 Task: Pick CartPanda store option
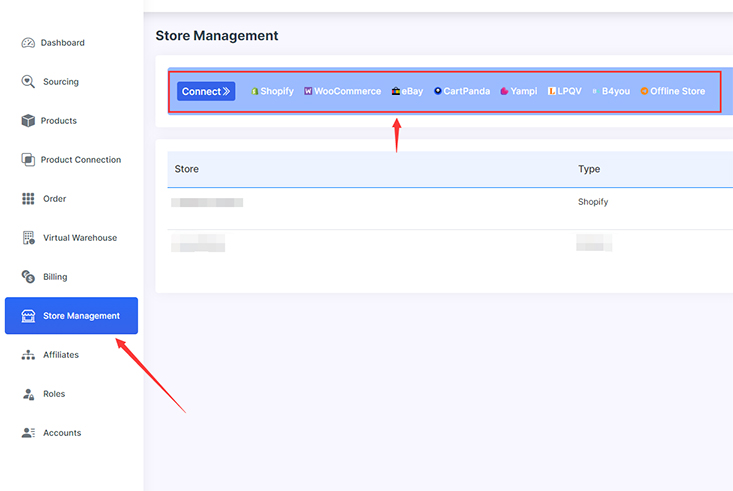(462, 91)
